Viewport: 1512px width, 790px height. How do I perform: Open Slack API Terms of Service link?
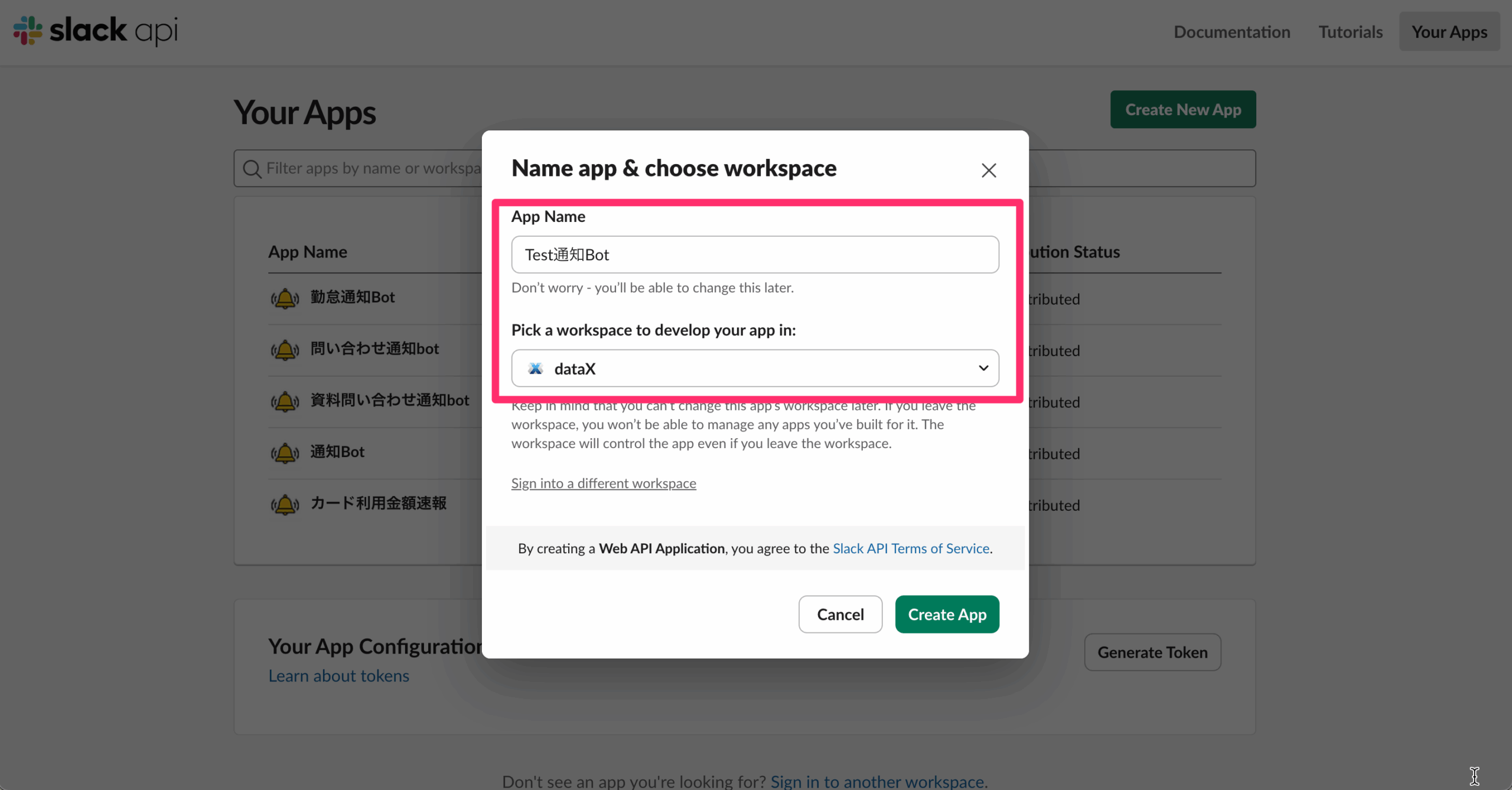[x=911, y=549]
